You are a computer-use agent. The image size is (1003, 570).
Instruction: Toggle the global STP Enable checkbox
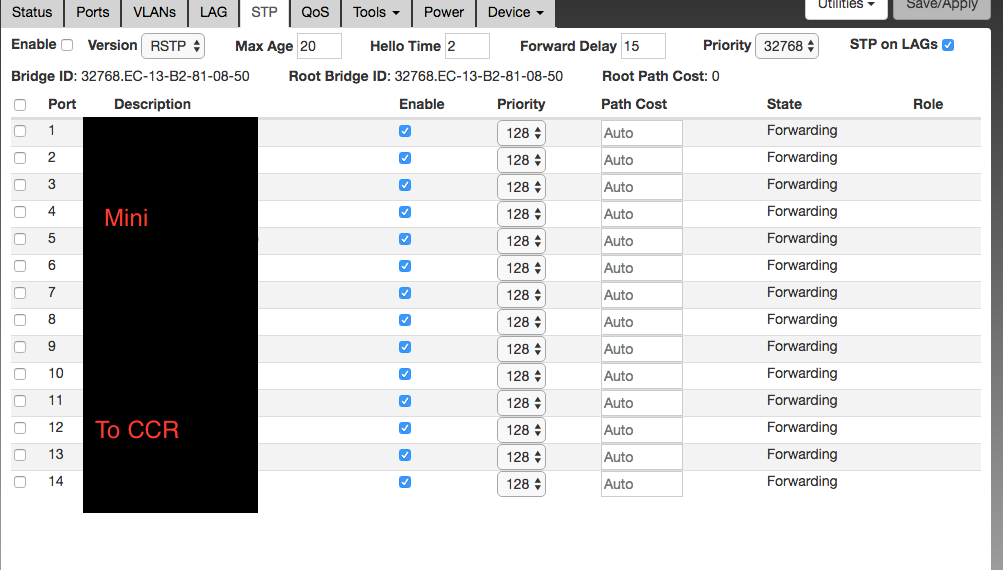coord(67,45)
